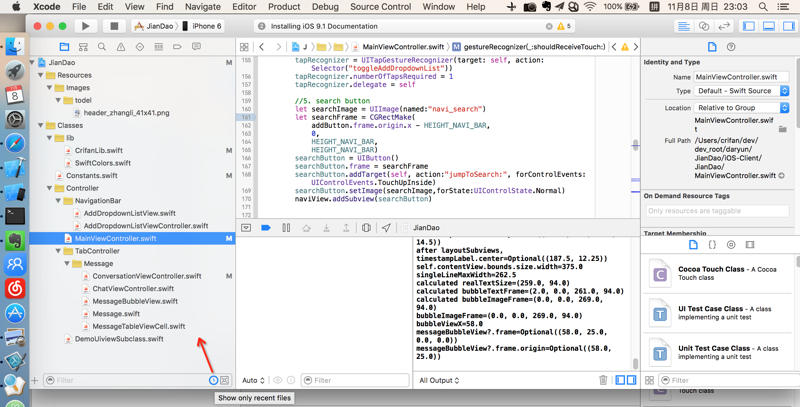This screenshot has width=800, height=407.
Task: Open the Find navigator magnifier icon
Action: click(x=102, y=47)
